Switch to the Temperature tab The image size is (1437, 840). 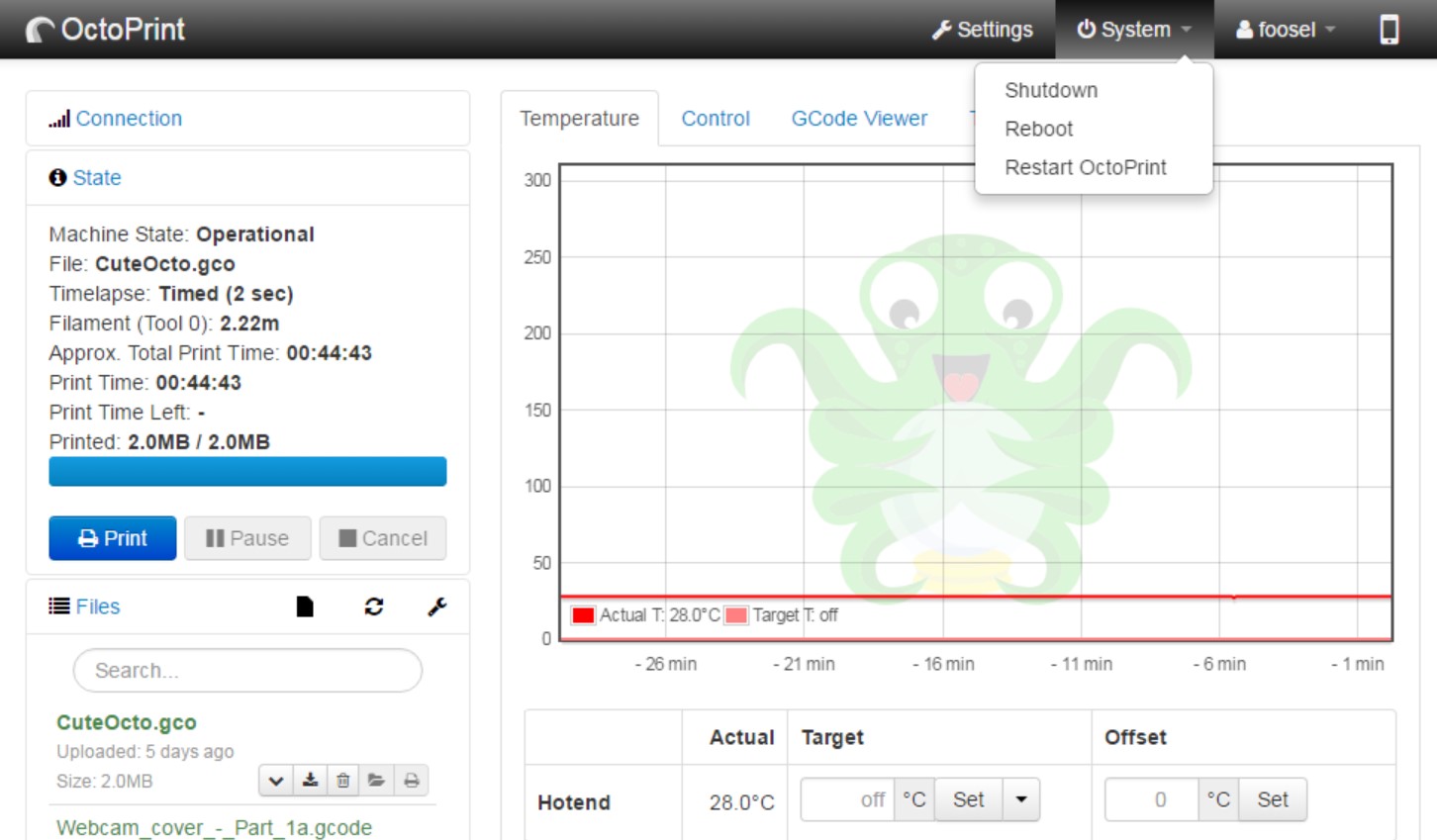pyautogui.click(x=580, y=119)
